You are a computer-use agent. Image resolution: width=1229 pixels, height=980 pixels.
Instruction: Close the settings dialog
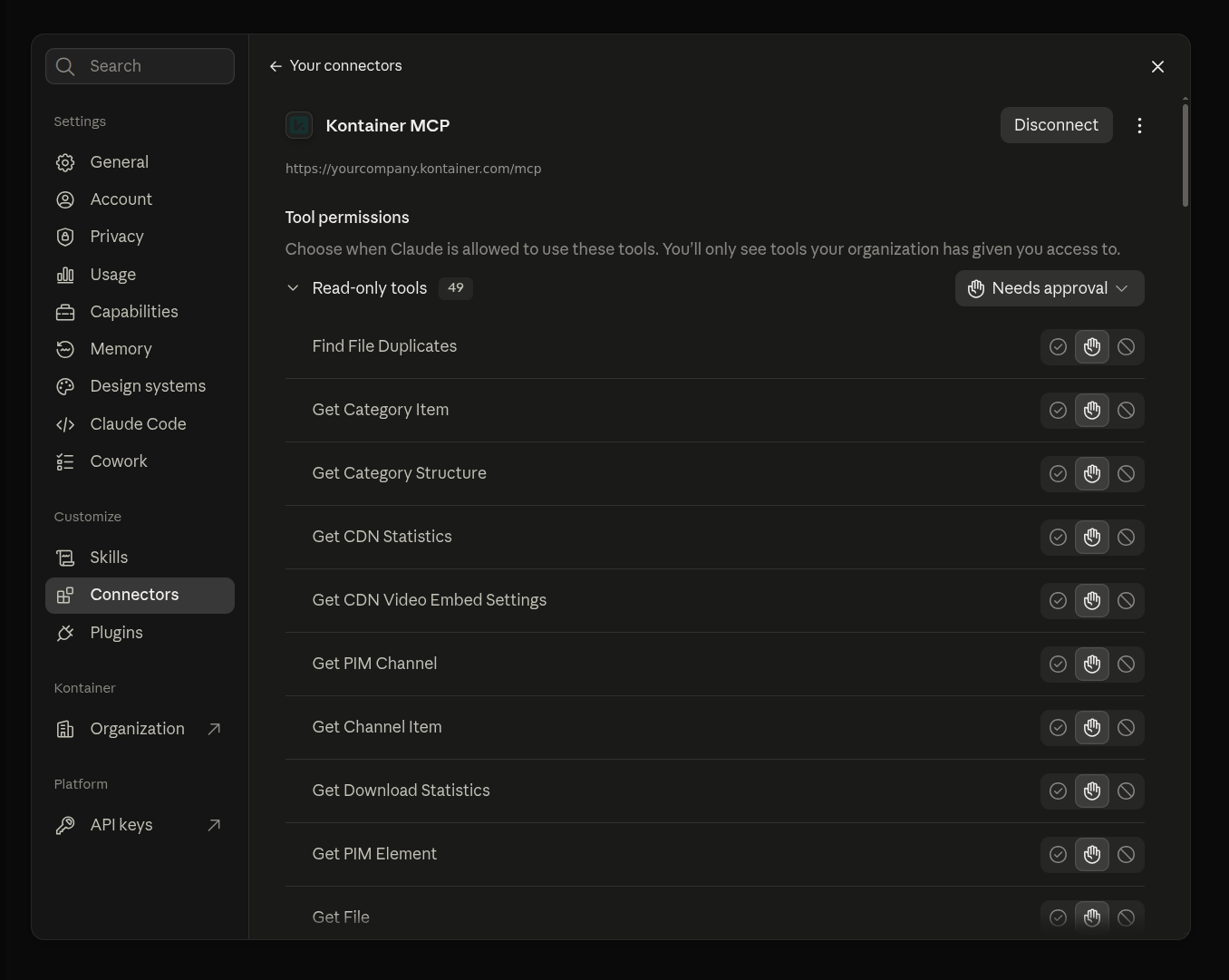tap(1157, 66)
